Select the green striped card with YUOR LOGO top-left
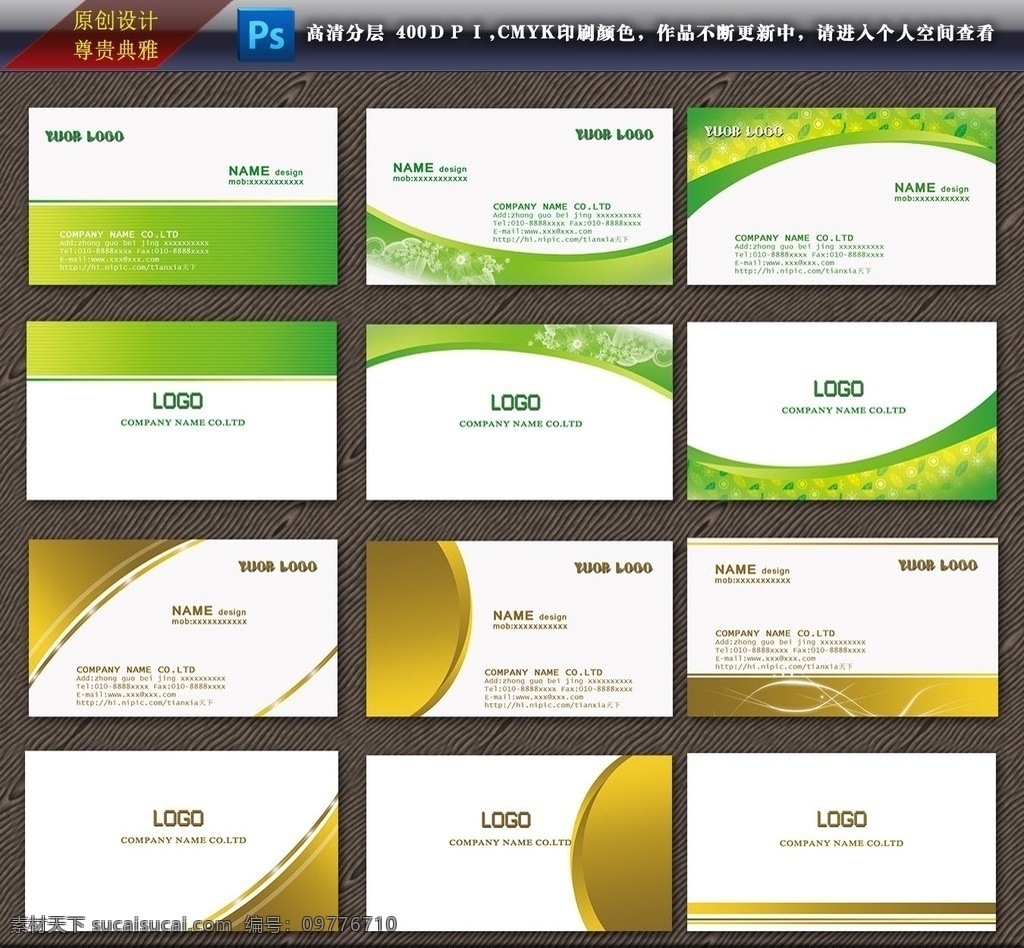The image size is (1024, 948). coord(183,196)
